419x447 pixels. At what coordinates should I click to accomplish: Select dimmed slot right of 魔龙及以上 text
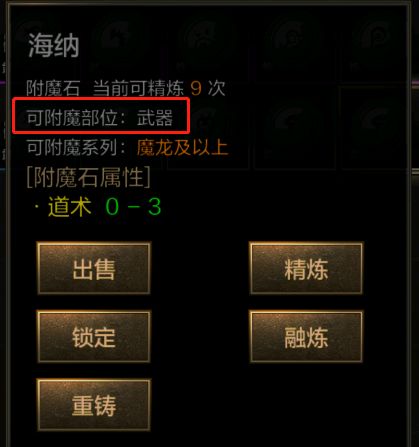coord(293,128)
